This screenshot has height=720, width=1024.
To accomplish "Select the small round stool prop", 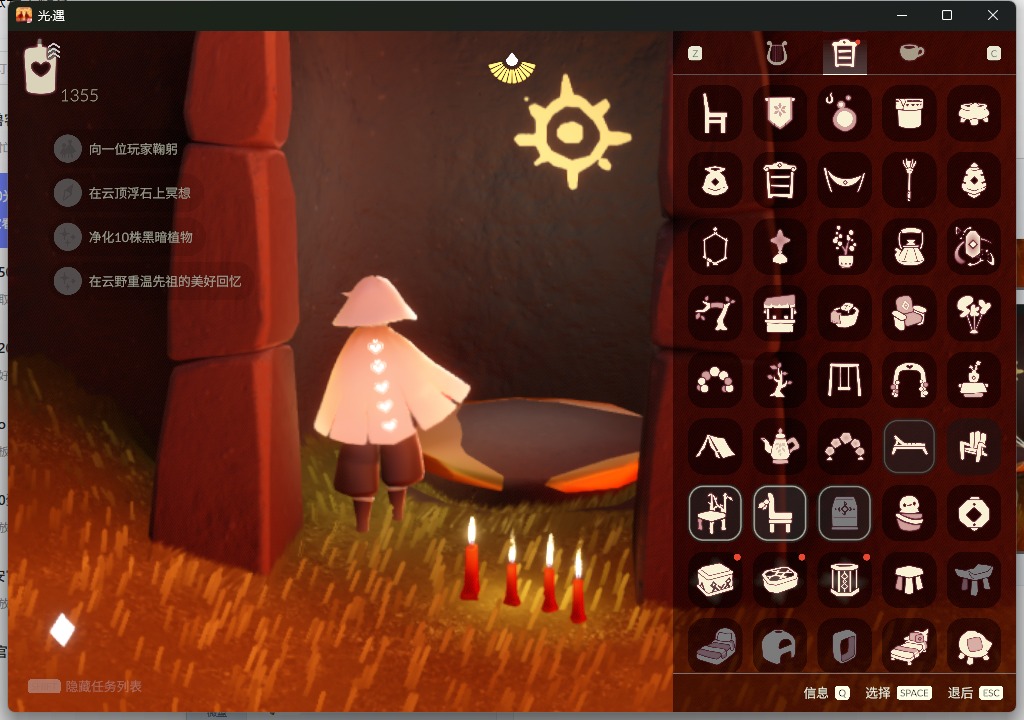I will tap(908, 580).
